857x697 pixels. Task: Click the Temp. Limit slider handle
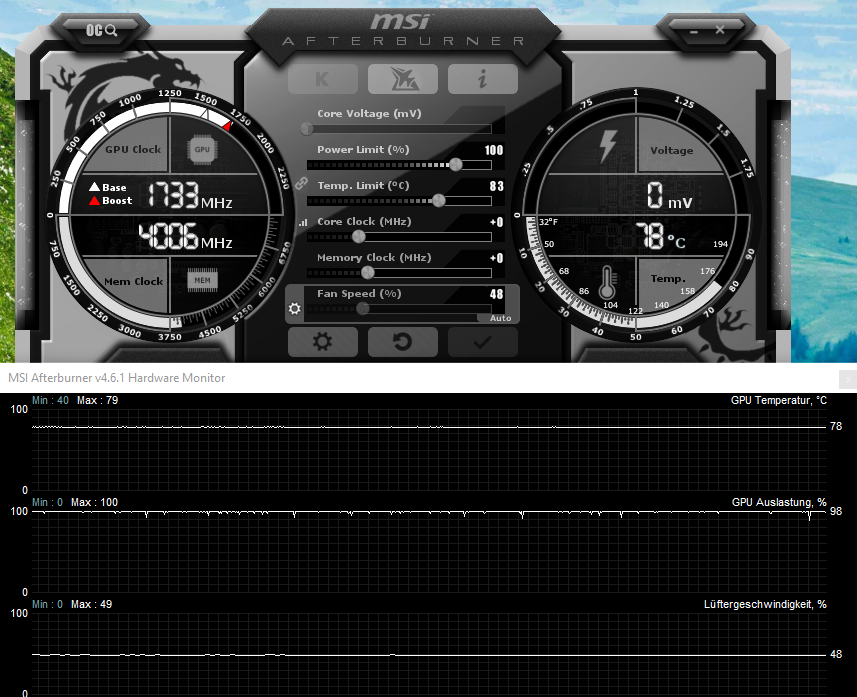click(x=438, y=201)
